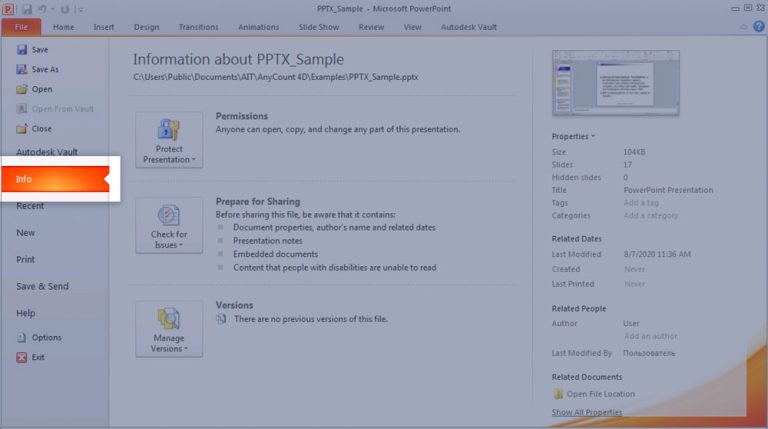Image resolution: width=768 pixels, height=429 pixels.
Task: Click the File tab
Action: coord(21,27)
